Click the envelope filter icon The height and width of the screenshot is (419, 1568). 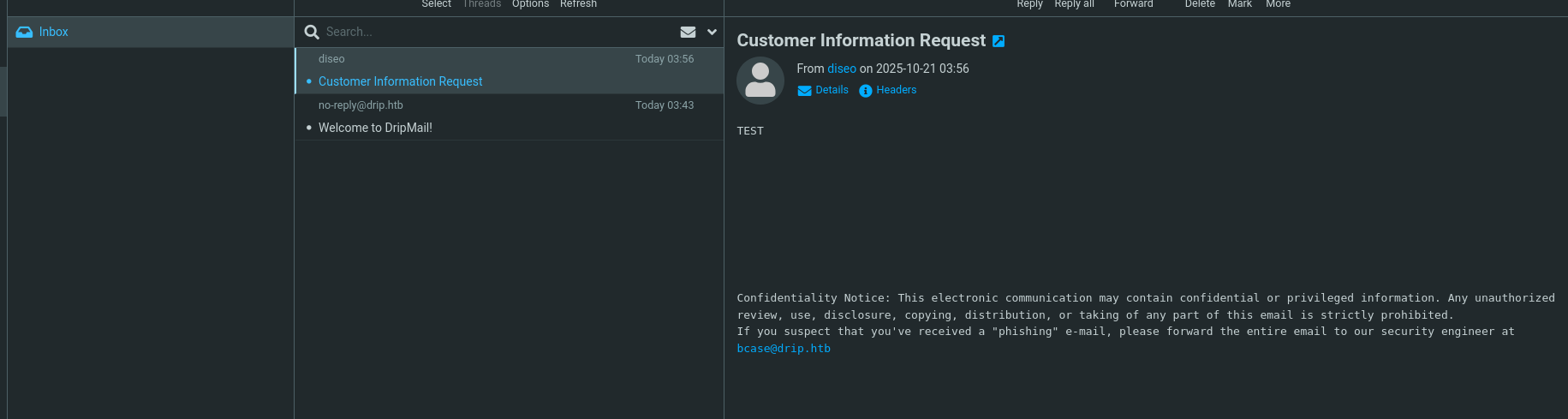pyautogui.click(x=688, y=32)
